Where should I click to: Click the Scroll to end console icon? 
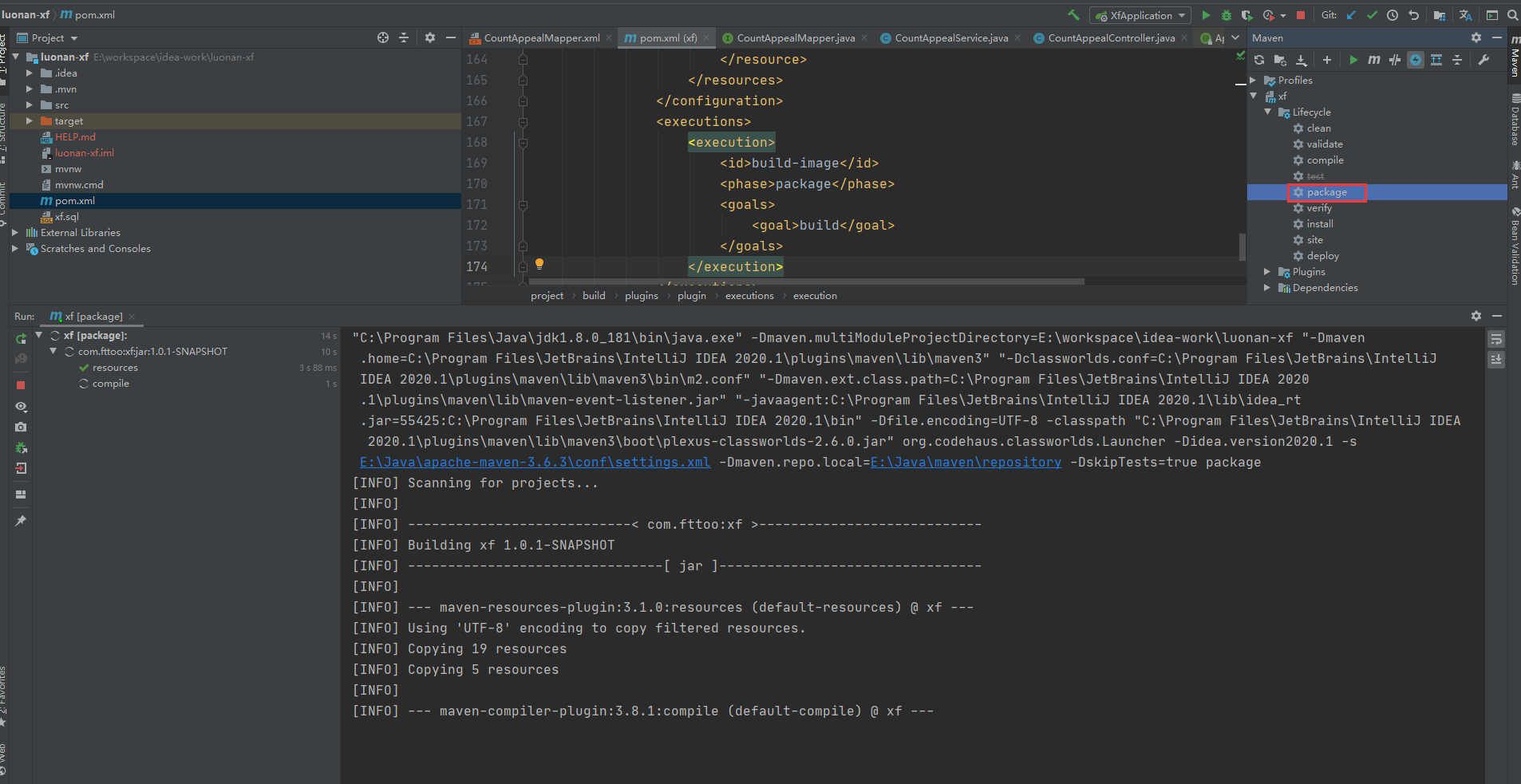click(1496, 360)
